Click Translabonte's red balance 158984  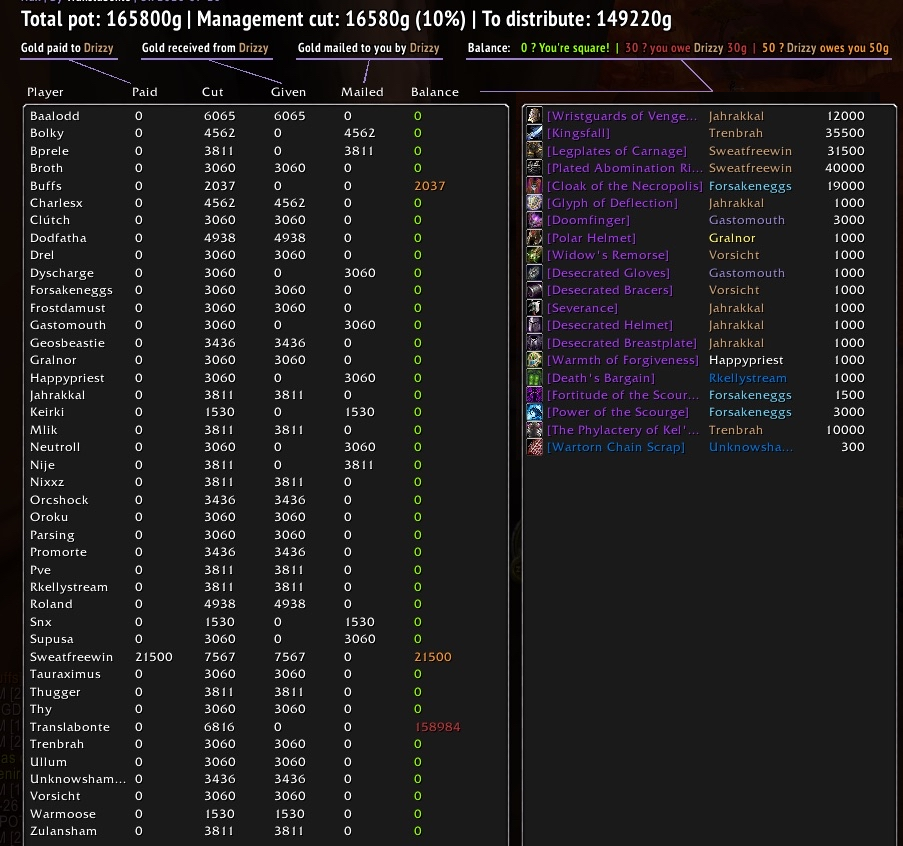click(x=437, y=727)
